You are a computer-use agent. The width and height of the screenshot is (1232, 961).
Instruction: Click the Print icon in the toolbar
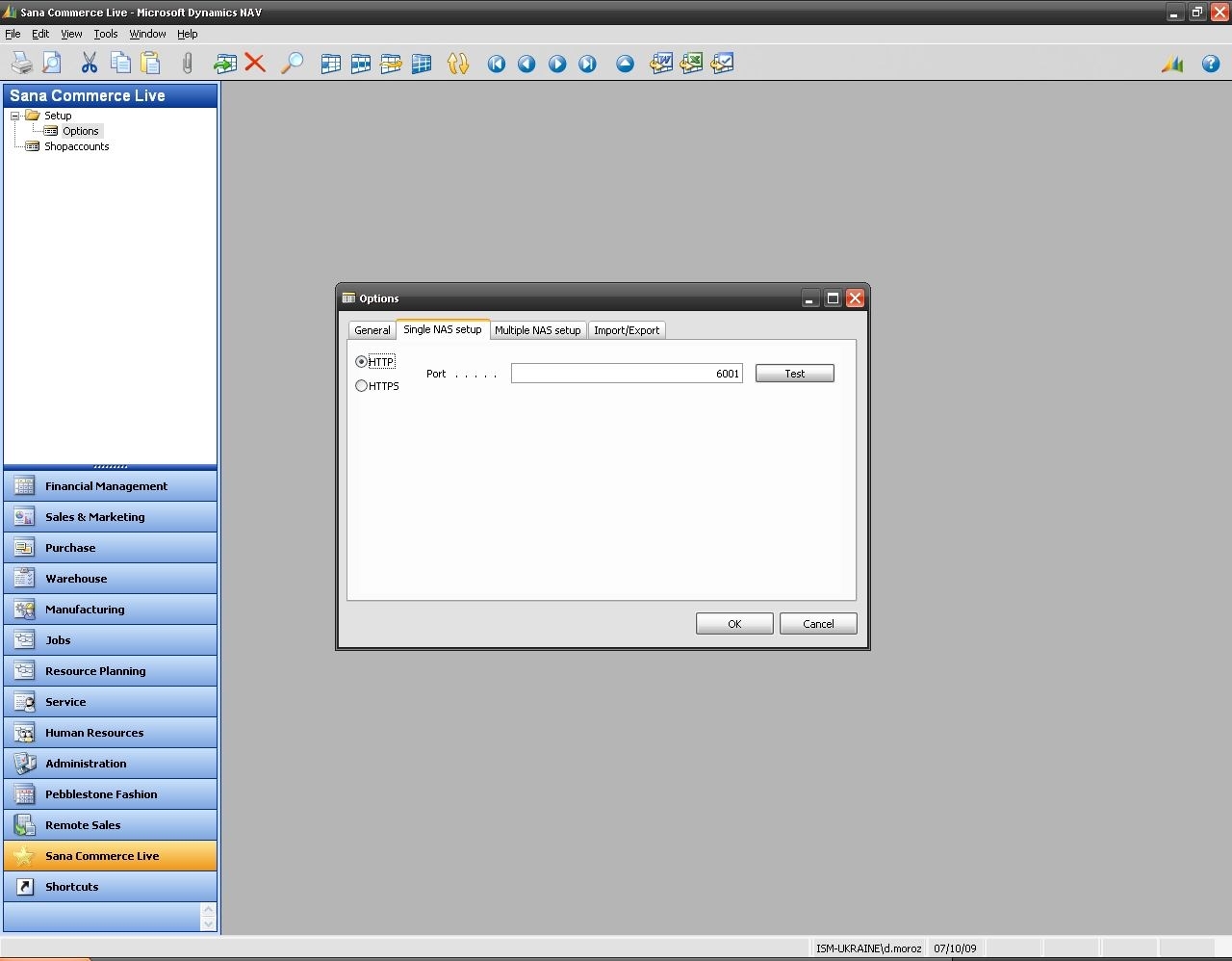click(22, 64)
